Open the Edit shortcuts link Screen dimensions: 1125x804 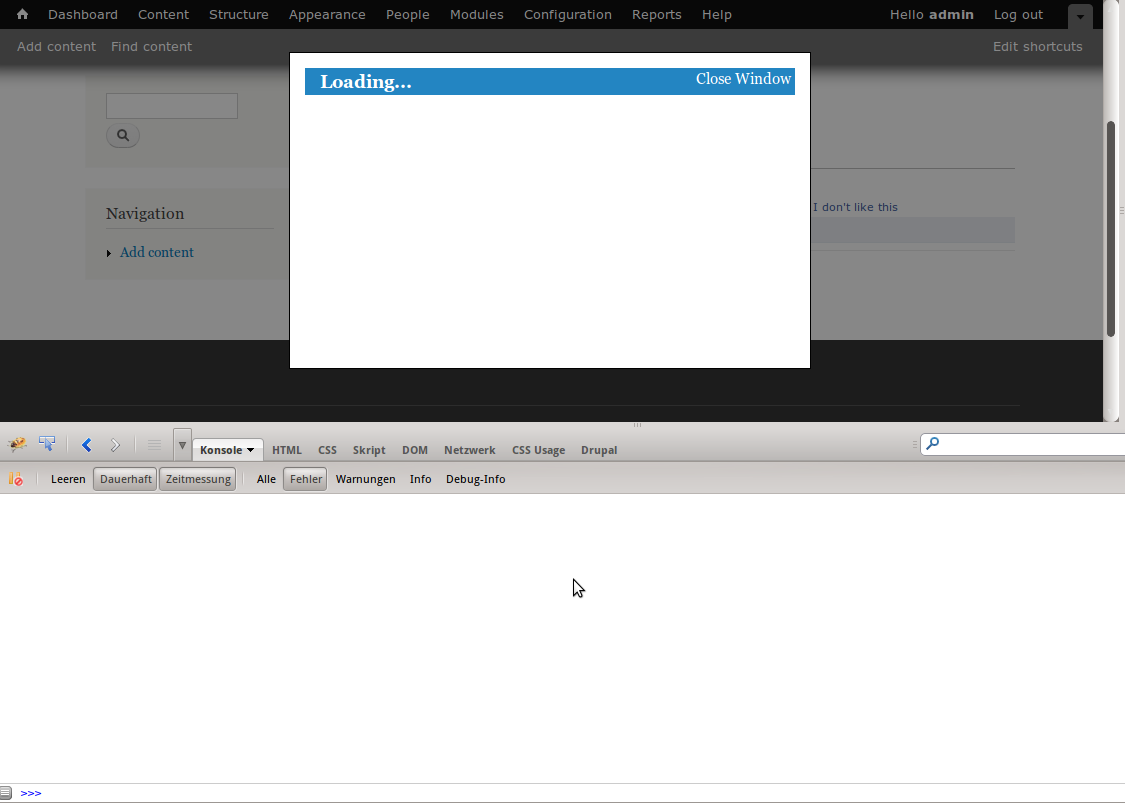tap(1037, 46)
